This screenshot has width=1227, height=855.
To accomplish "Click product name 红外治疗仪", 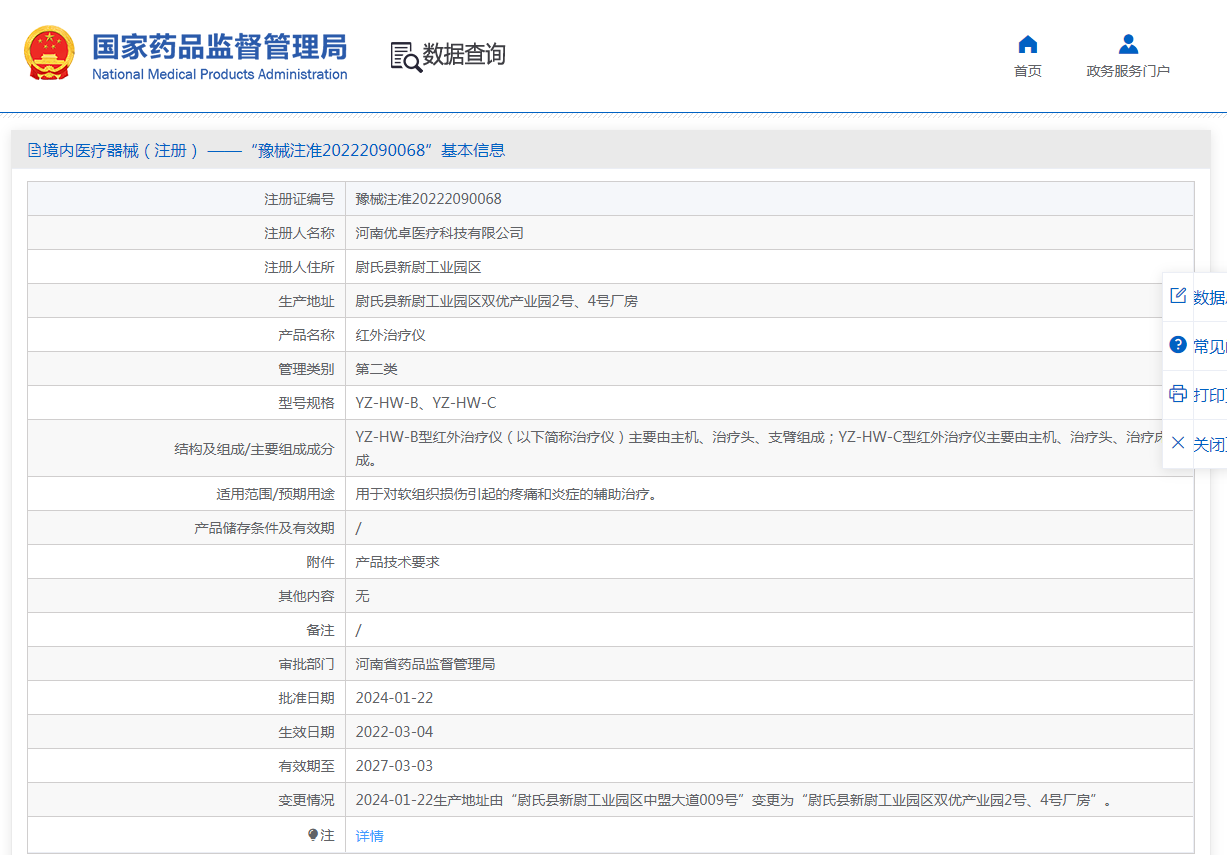I will coord(390,335).
